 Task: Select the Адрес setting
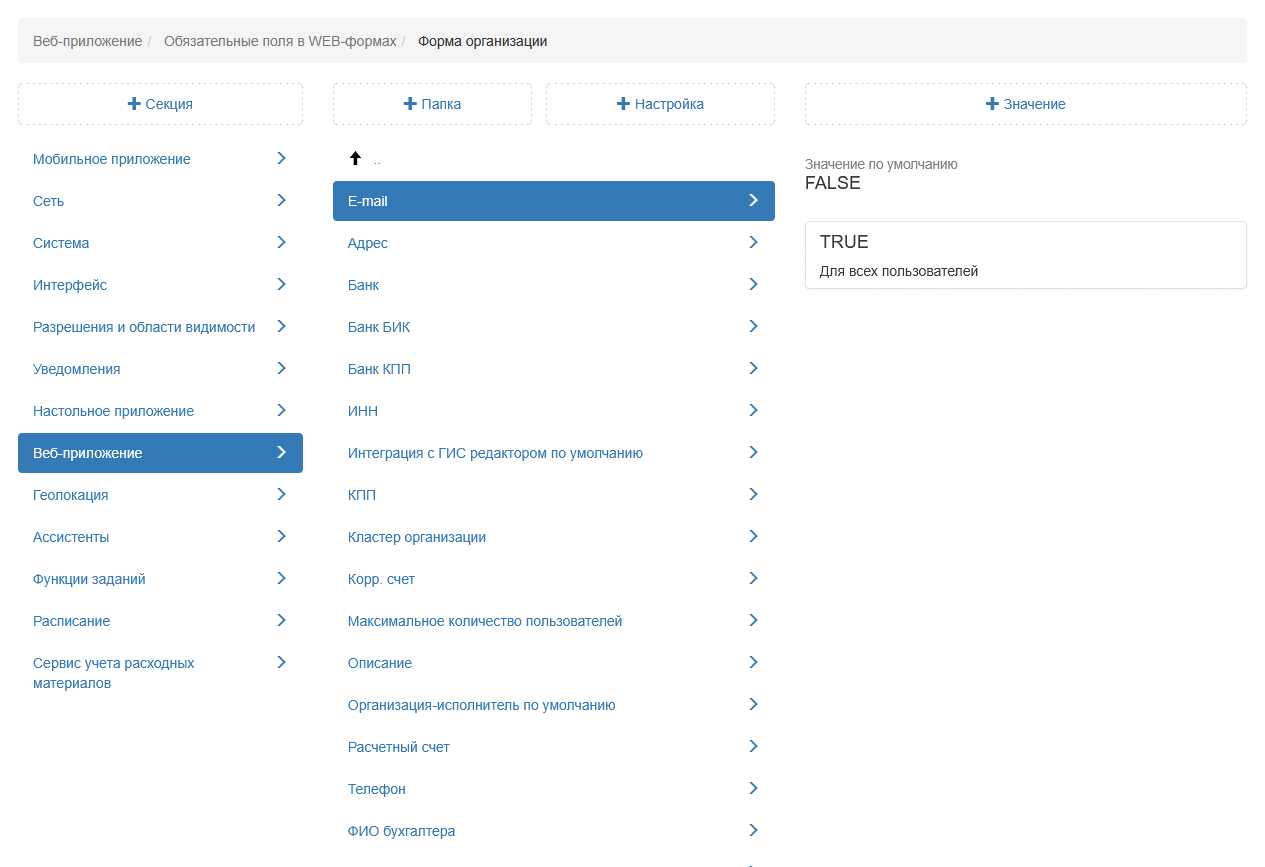(368, 243)
